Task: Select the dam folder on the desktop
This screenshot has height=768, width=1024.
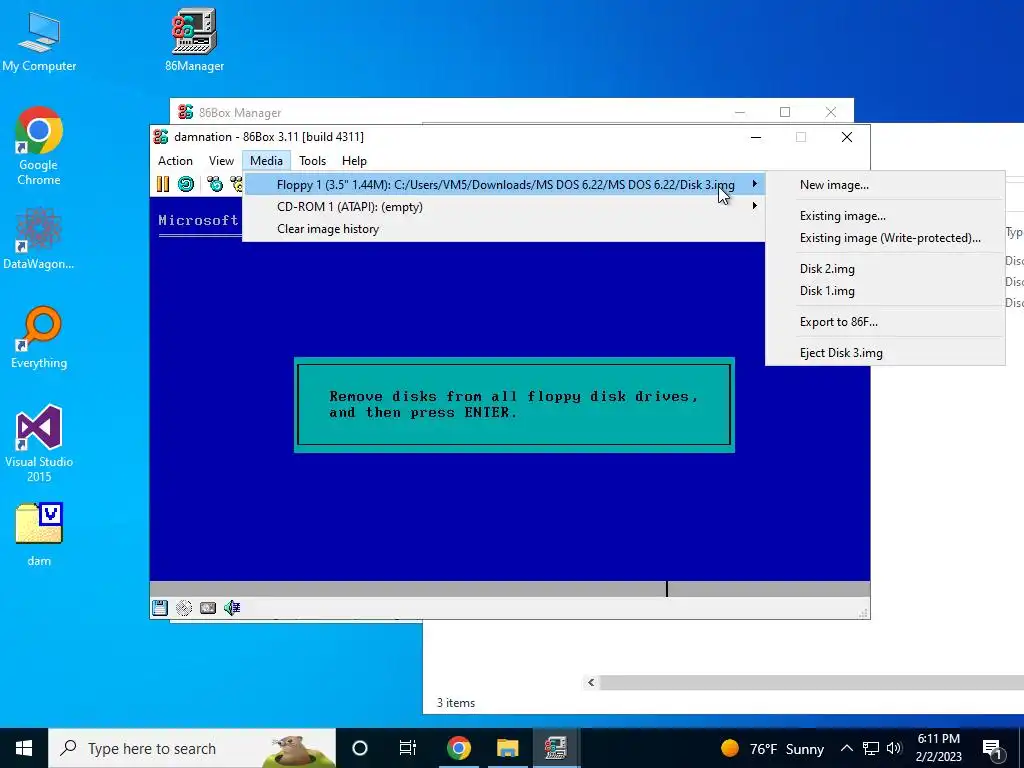Action: click(x=39, y=534)
